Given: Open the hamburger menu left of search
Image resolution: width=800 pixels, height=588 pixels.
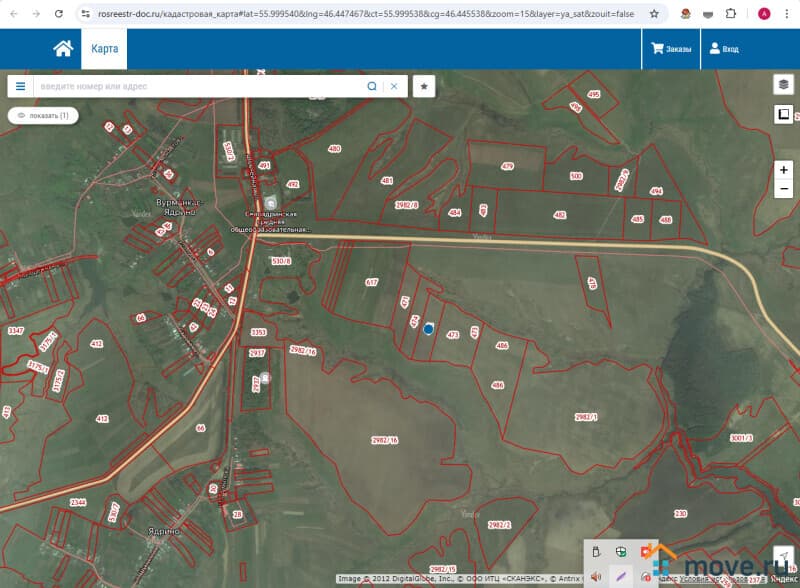Looking at the screenshot, I should [x=20, y=86].
